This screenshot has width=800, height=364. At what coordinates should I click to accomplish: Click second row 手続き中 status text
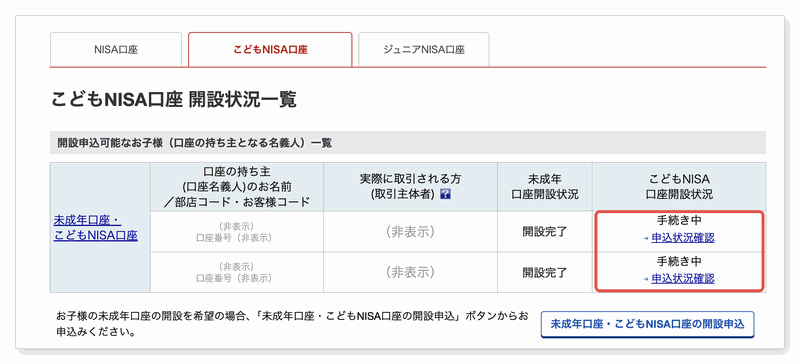679,261
